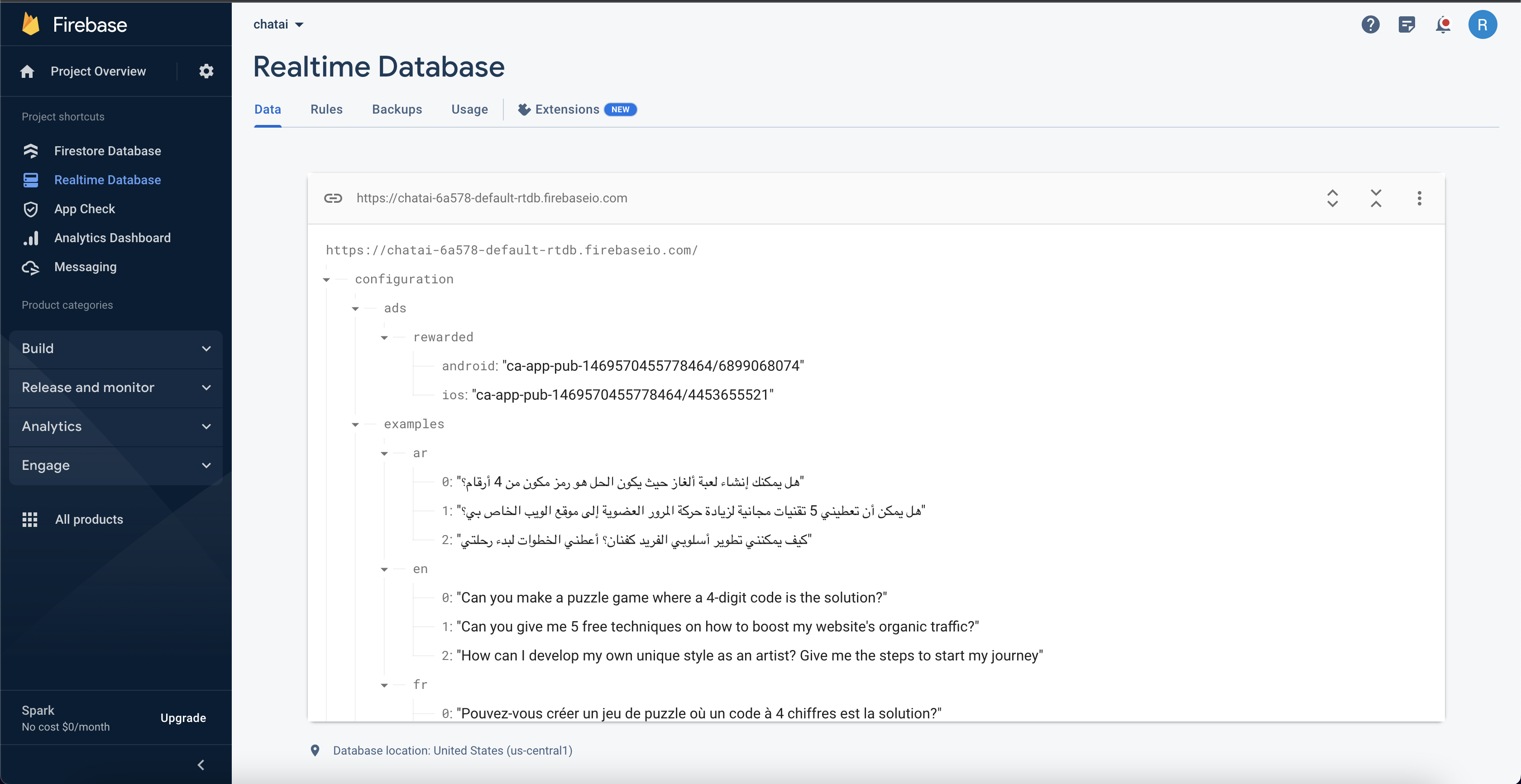
Task: Collapse the fr language node
Action: 384,685
